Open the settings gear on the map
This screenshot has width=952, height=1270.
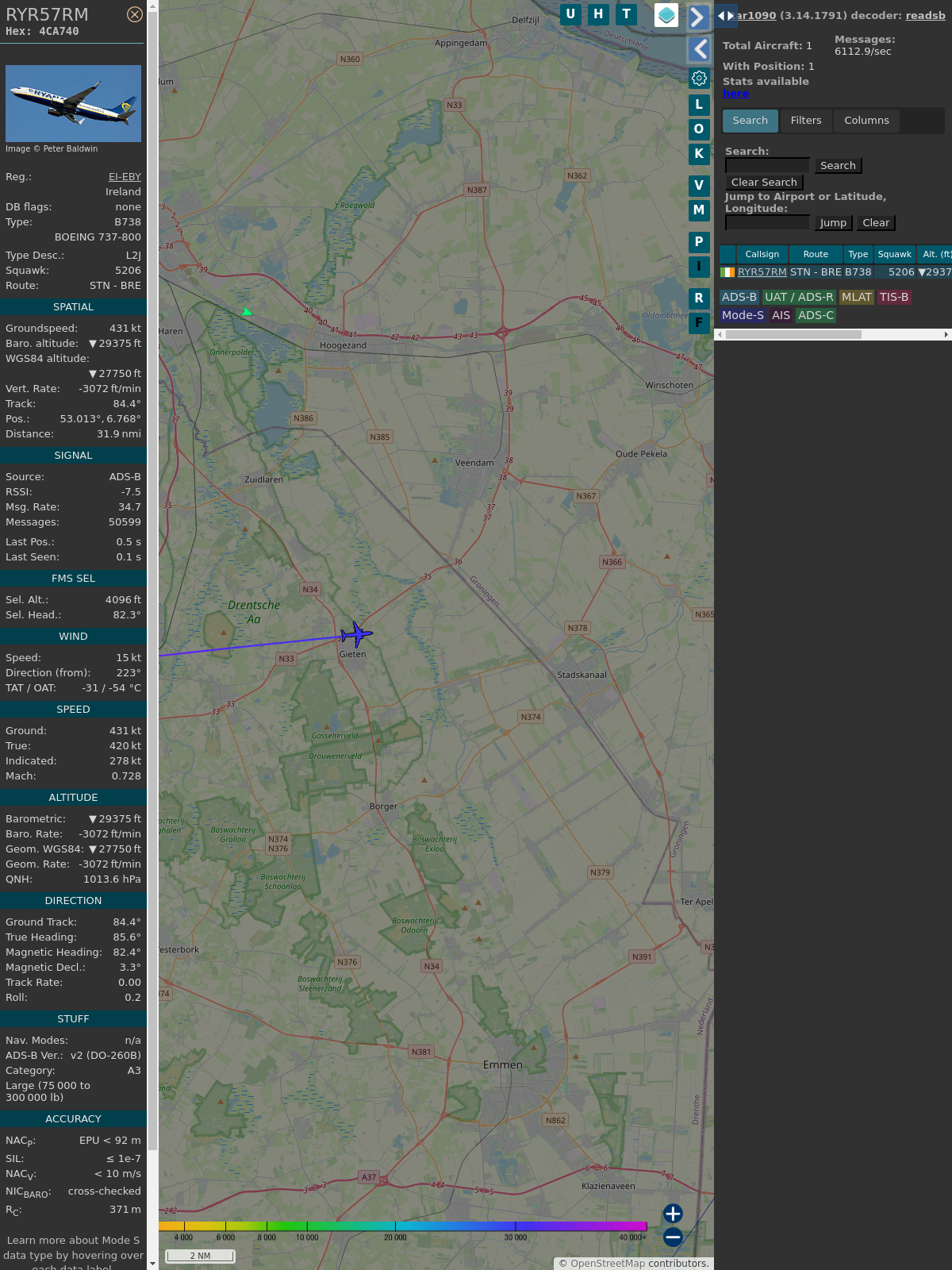(x=699, y=79)
